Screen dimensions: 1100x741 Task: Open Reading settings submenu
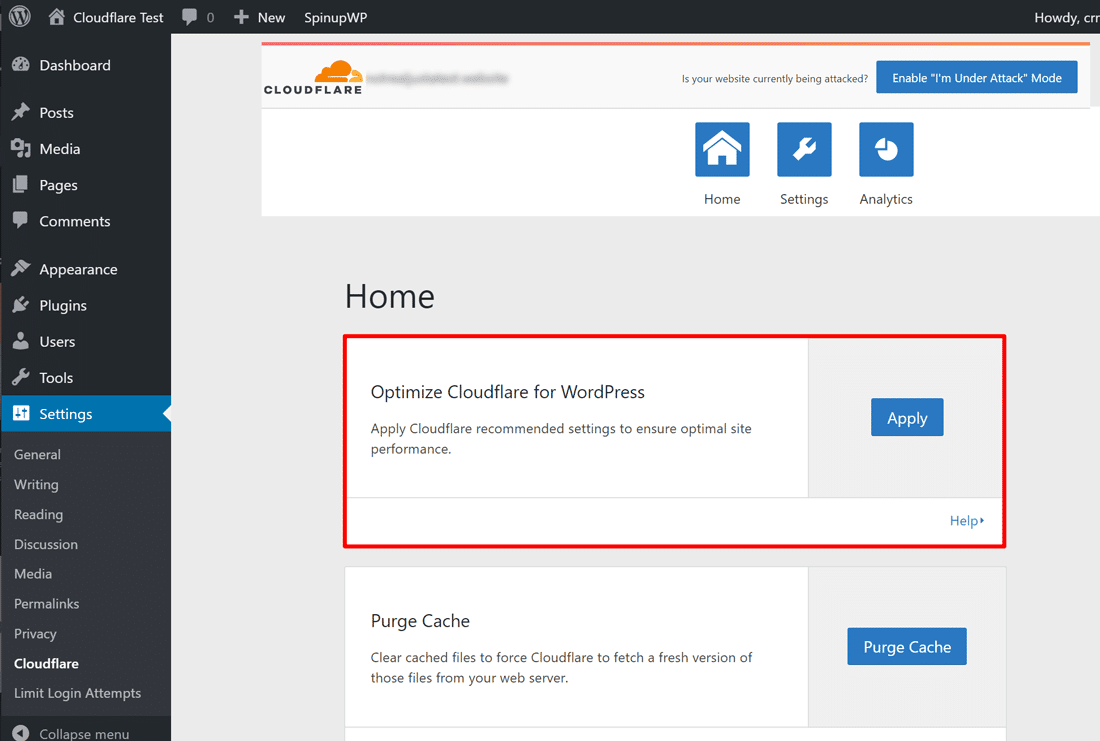click(x=39, y=514)
